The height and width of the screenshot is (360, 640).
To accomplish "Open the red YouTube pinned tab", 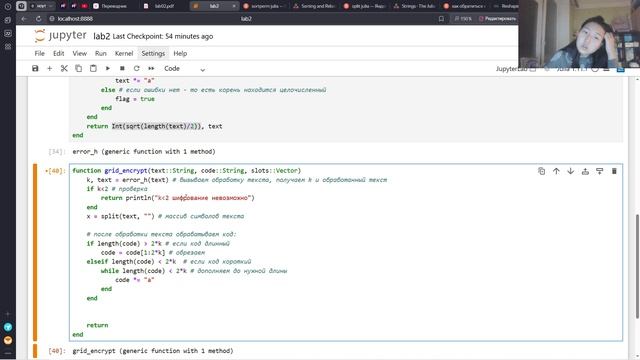I will [x=84, y=6].
